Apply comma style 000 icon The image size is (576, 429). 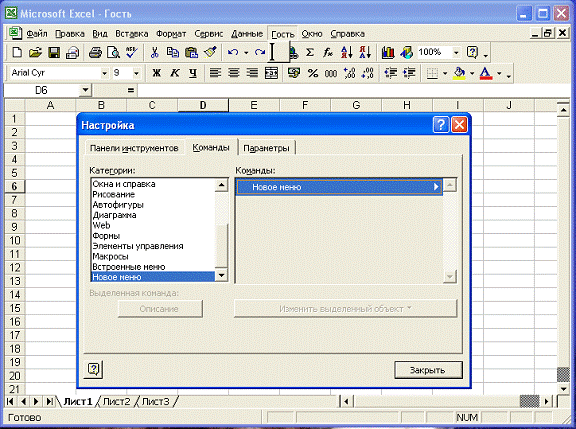click(x=331, y=73)
